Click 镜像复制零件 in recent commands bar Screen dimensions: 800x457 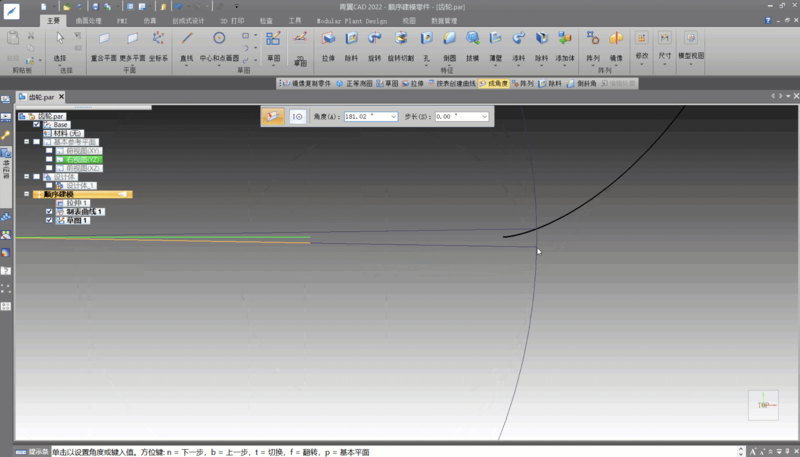(x=313, y=85)
